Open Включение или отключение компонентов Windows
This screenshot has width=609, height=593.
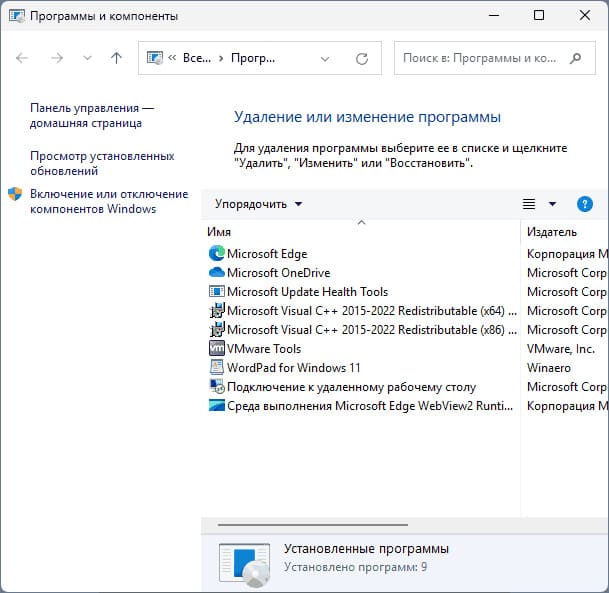(109, 201)
